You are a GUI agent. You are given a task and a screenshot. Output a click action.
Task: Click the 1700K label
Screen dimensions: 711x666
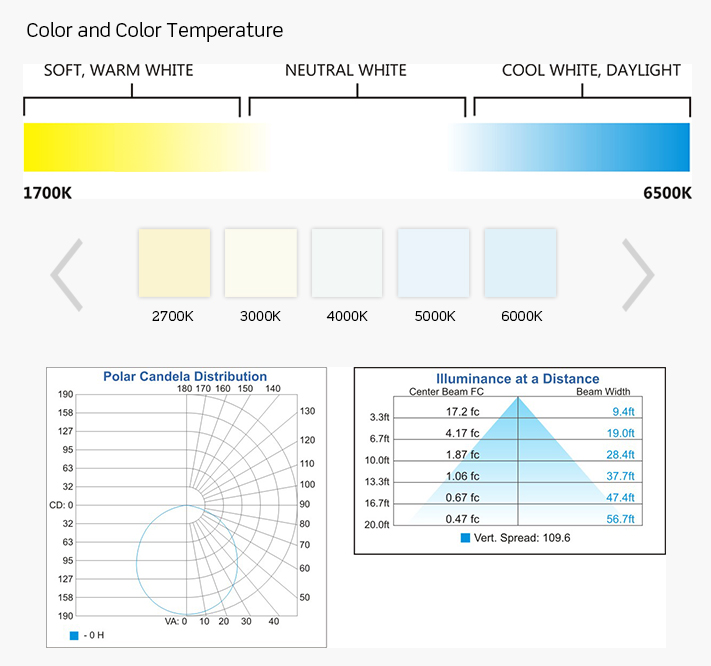[x=47, y=193]
